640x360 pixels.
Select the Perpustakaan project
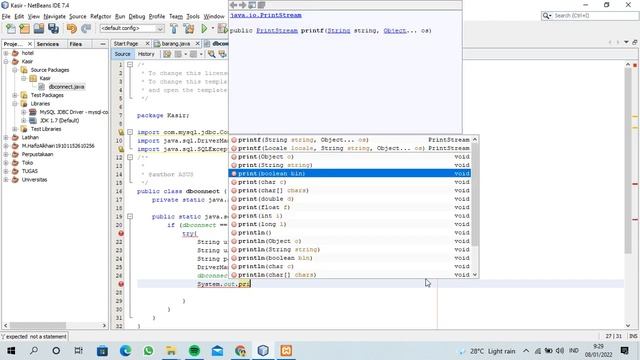(x=37, y=154)
